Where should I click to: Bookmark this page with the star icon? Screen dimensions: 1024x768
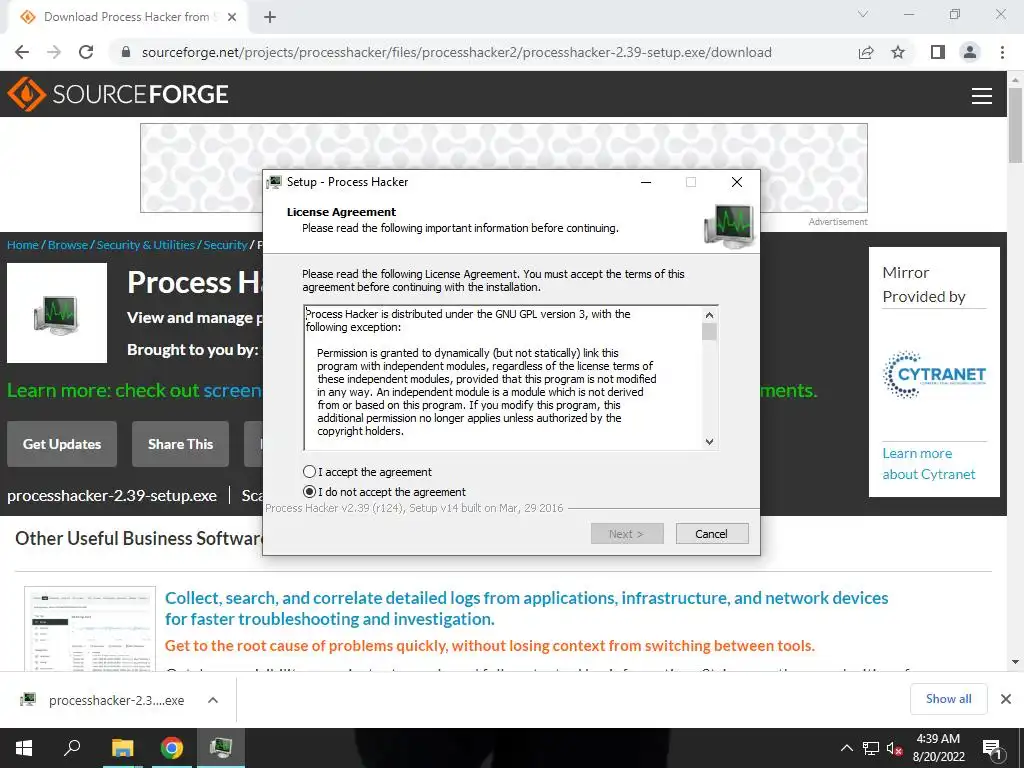[x=898, y=52]
